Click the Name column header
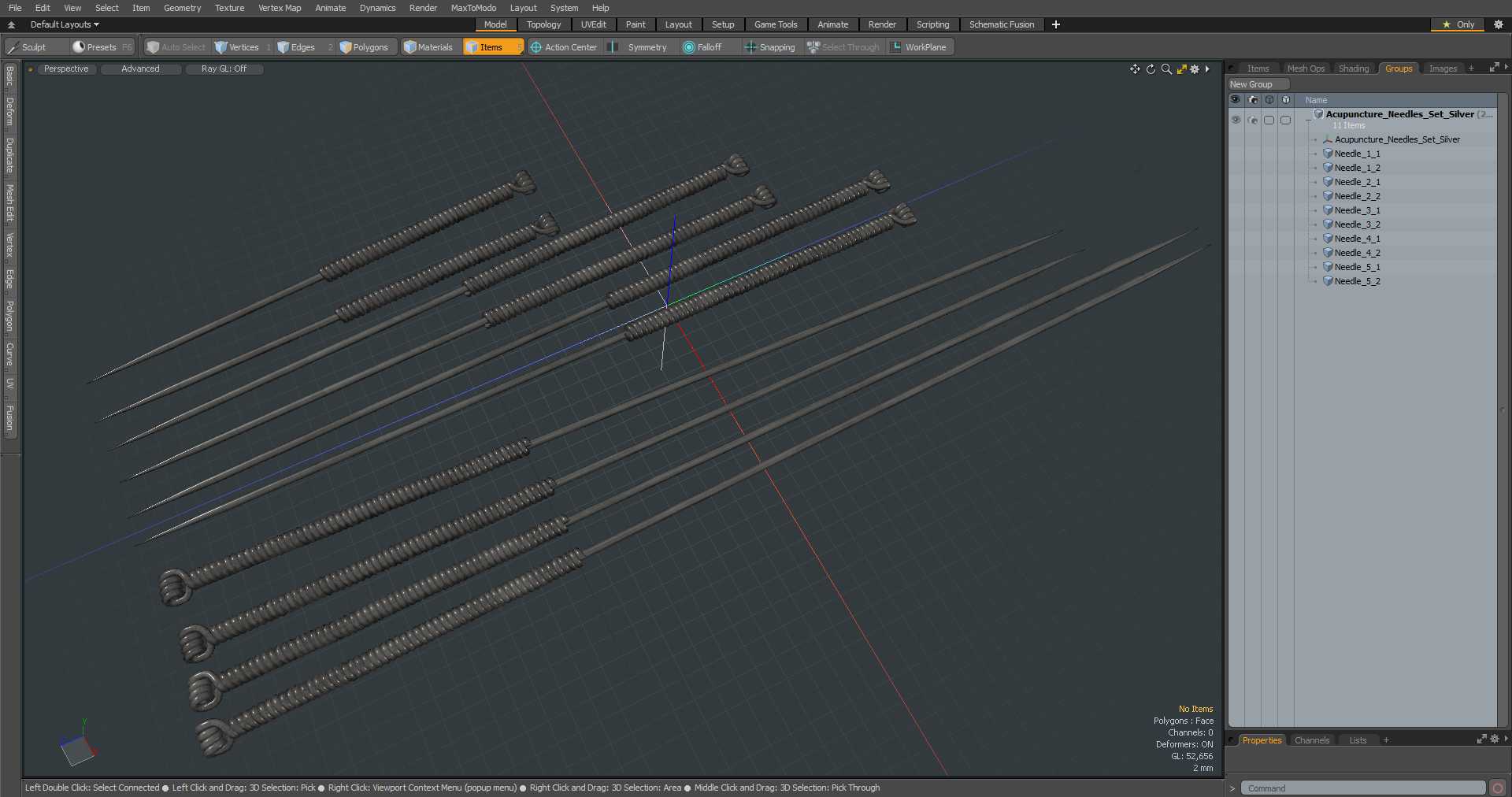Image resolution: width=1512 pixels, height=797 pixels. (x=1316, y=100)
